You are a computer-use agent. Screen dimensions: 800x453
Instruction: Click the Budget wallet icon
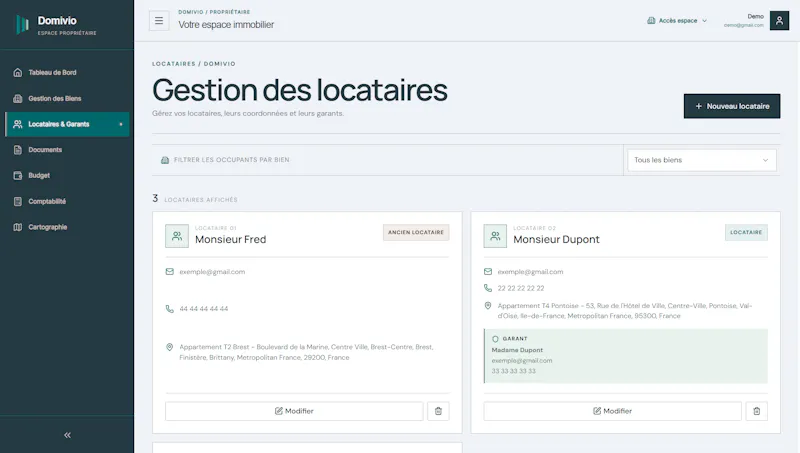(x=18, y=175)
